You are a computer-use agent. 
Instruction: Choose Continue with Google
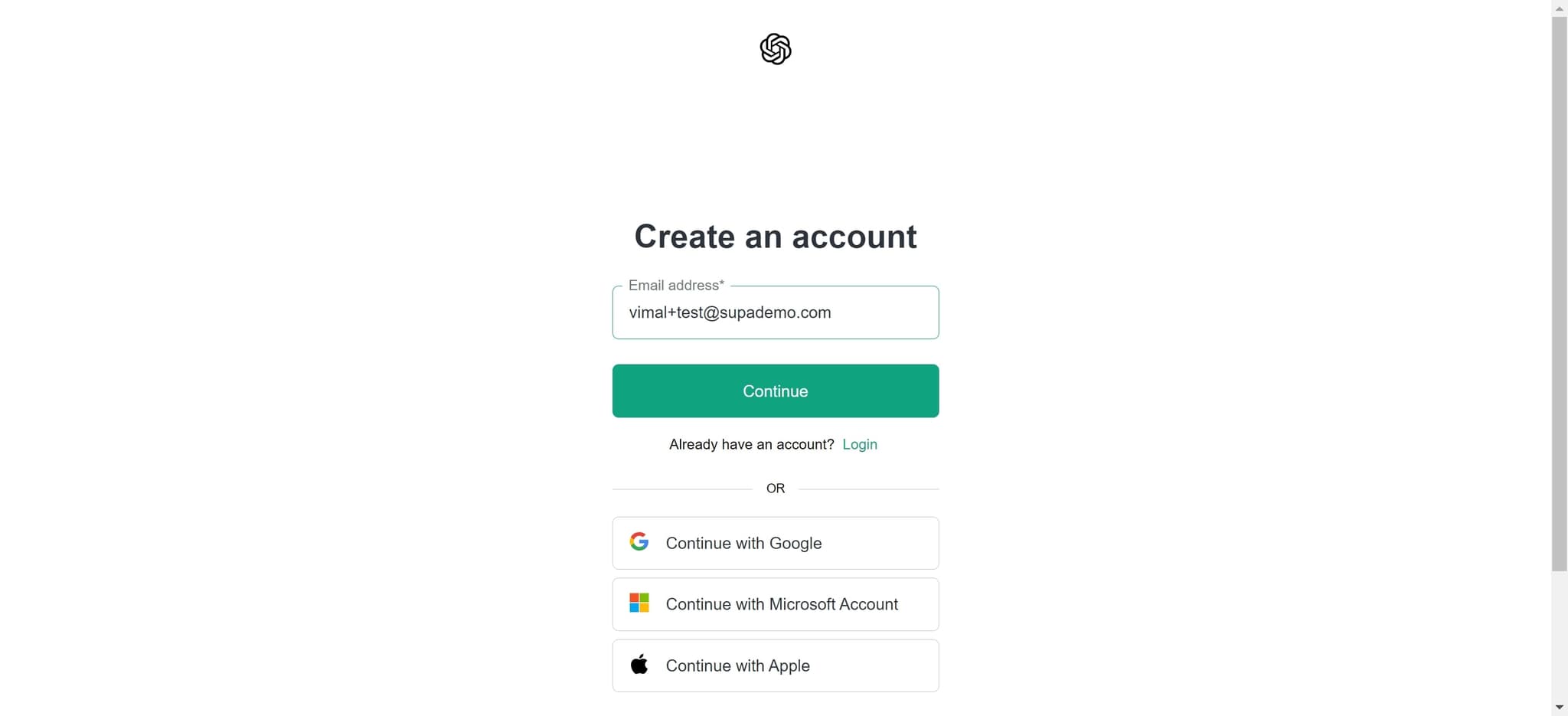pos(775,543)
